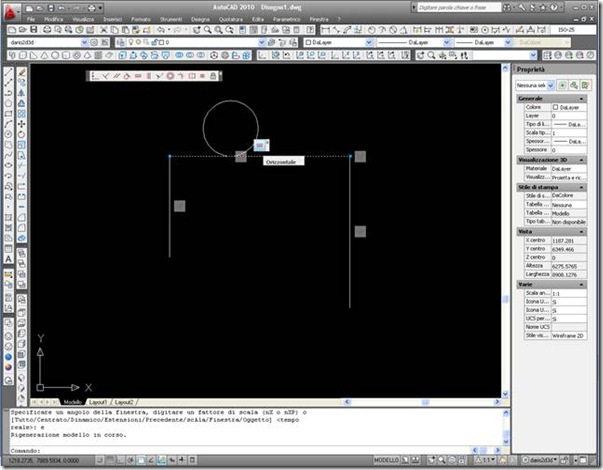This screenshot has height=470, width=603.
Task: Click the Comando command line input
Action: click(254, 450)
